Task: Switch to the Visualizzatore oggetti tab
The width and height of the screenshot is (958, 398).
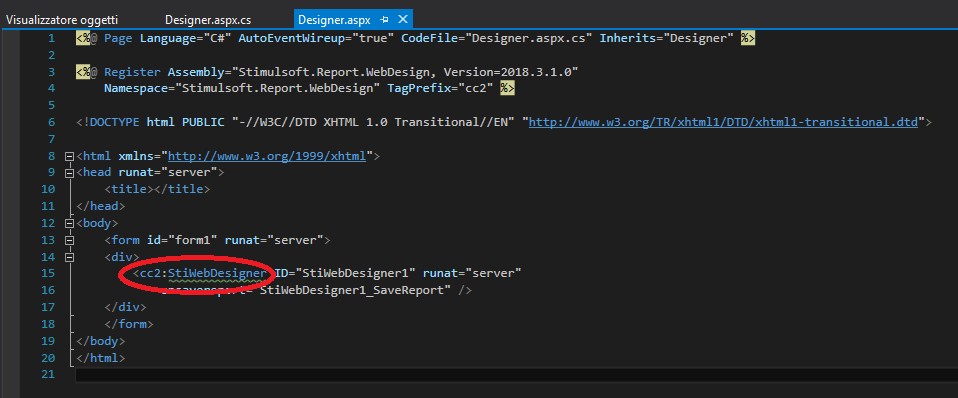Action: tap(62, 20)
